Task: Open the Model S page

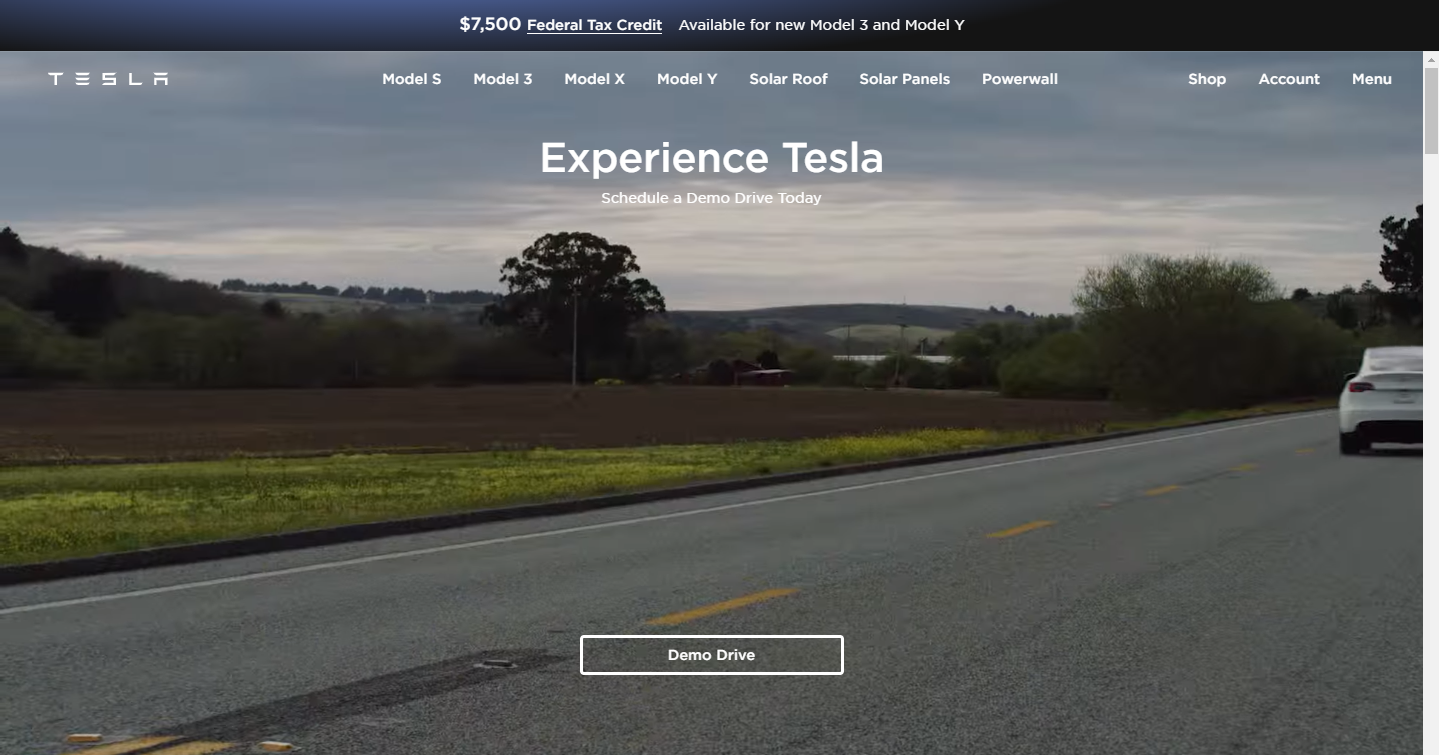Action: click(x=411, y=79)
